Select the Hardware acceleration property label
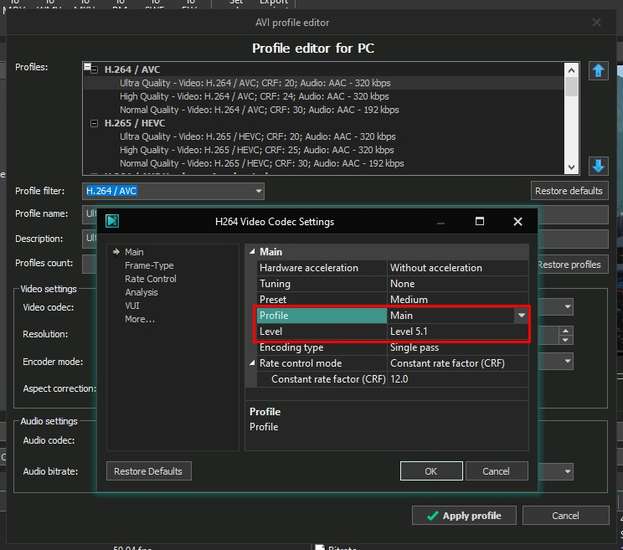The height and width of the screenshot is (550, 623). coord(321,268)
